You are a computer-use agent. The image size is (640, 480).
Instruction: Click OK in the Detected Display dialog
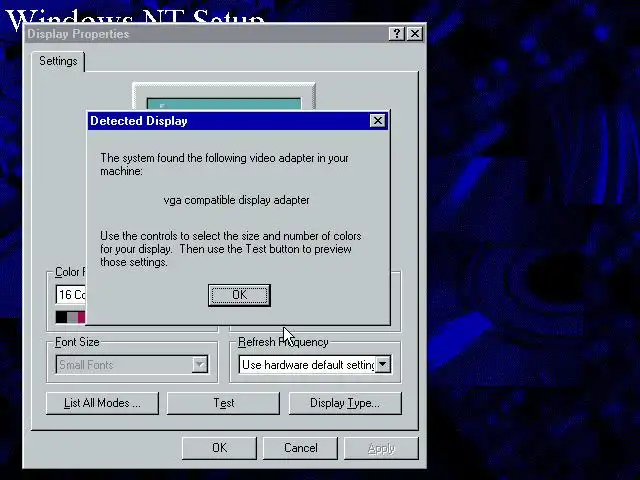[x=239, y=295]
